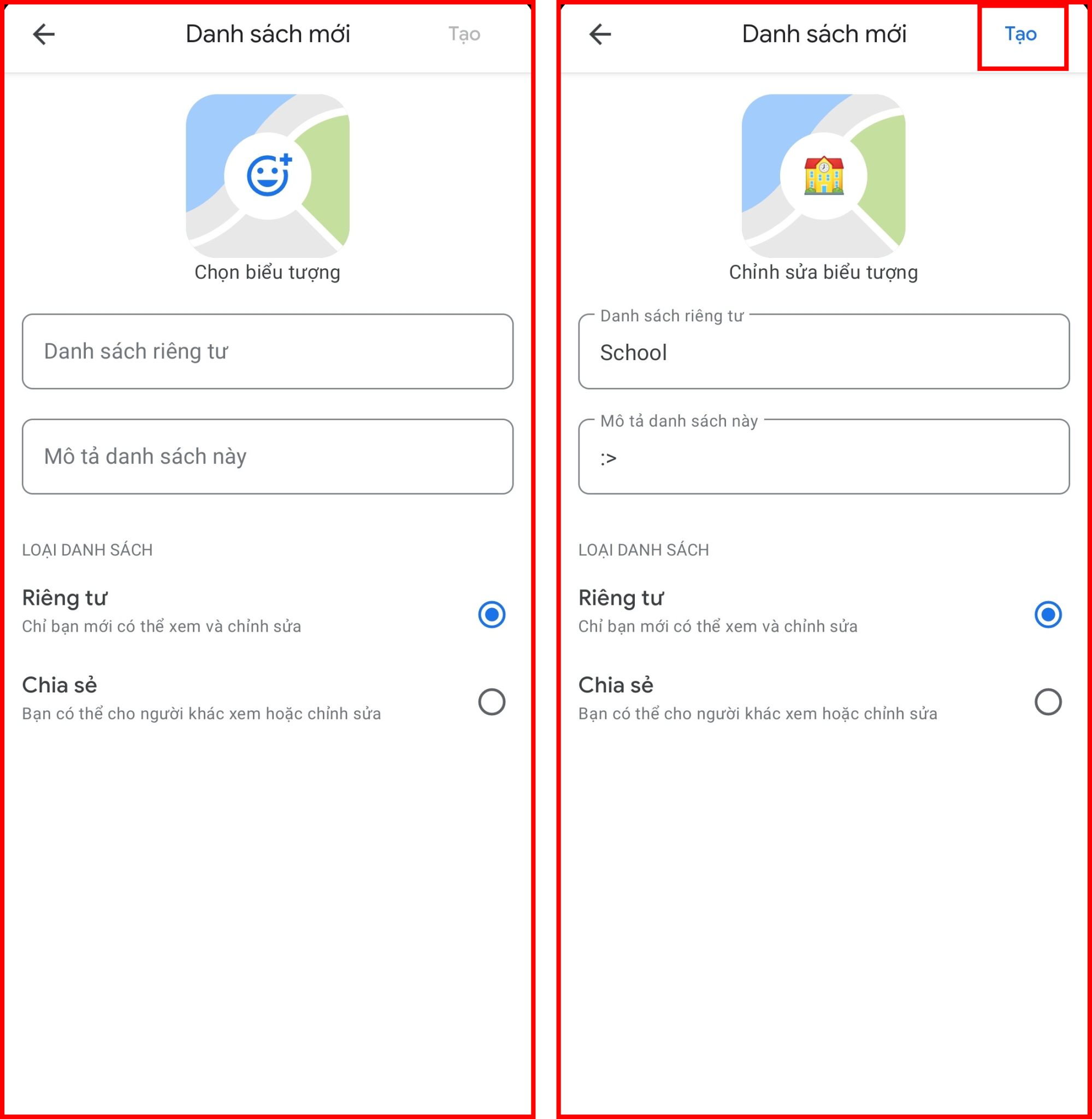The height and width of the screenshot is (1119, 1092).
Task: Open Chọn biểu tượng link
Action: click(x=267, y=272)
